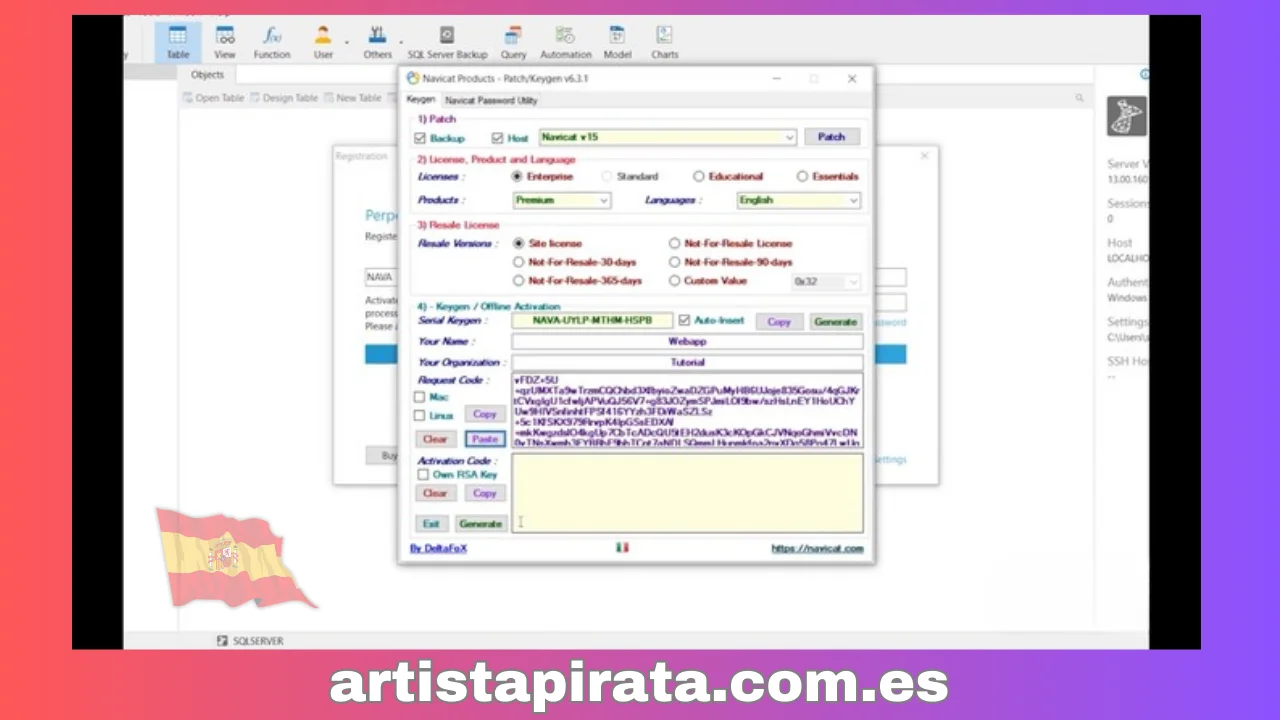Open the By DeltaFoX link

(x=438, y=548)
